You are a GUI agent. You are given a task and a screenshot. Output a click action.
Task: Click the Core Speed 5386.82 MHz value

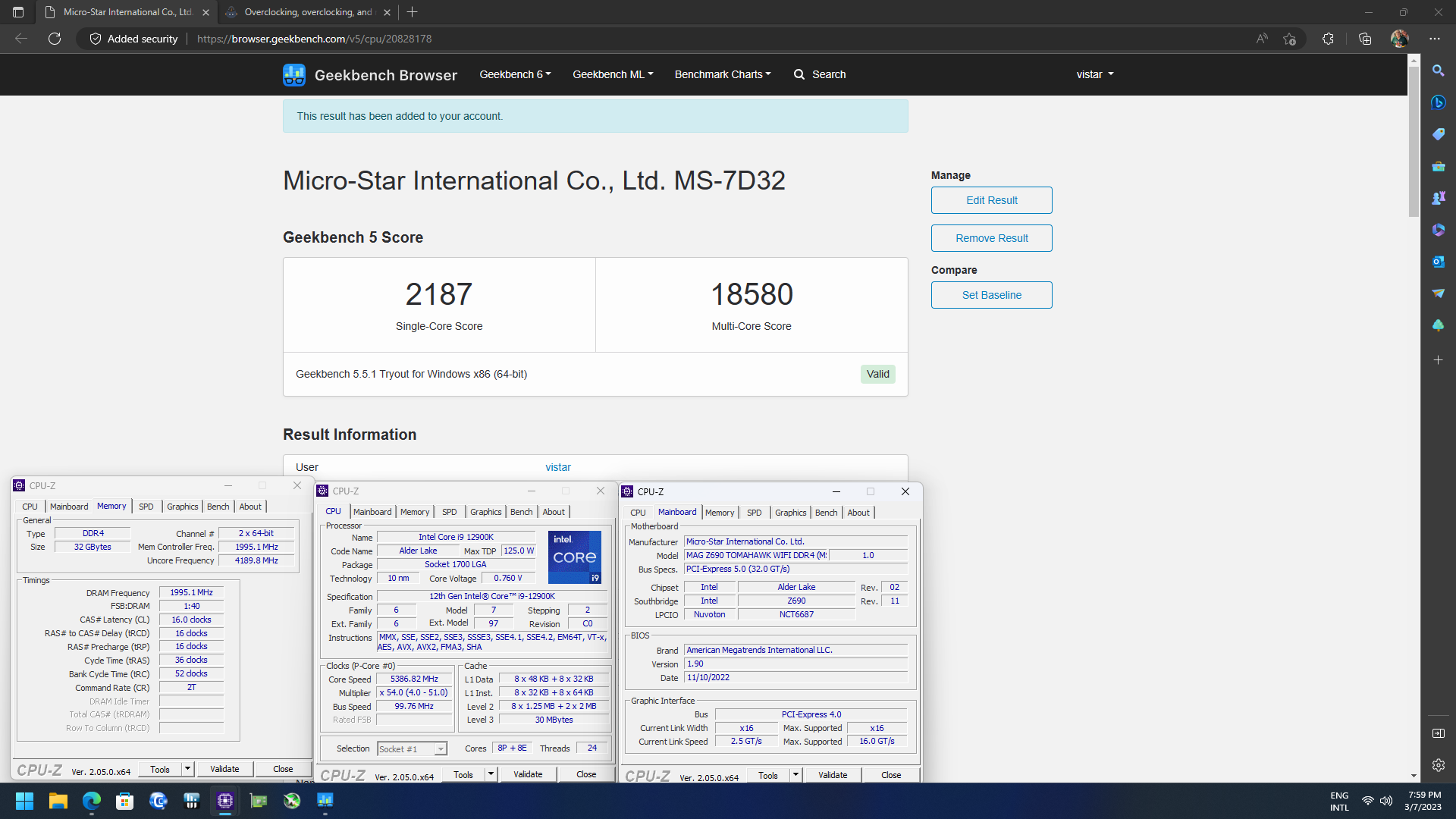414,679
